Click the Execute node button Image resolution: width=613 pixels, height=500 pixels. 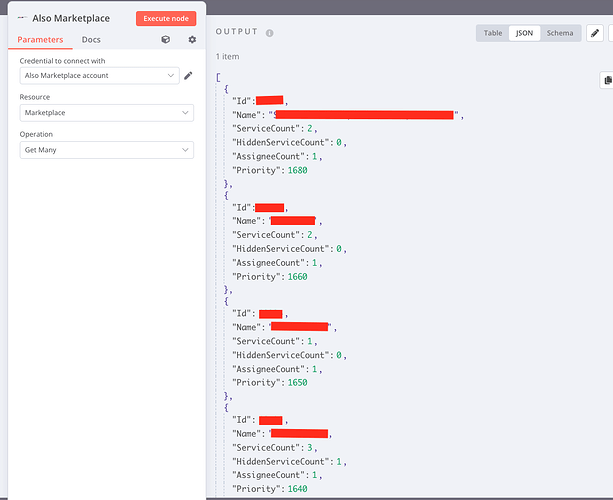click(166, 18)
